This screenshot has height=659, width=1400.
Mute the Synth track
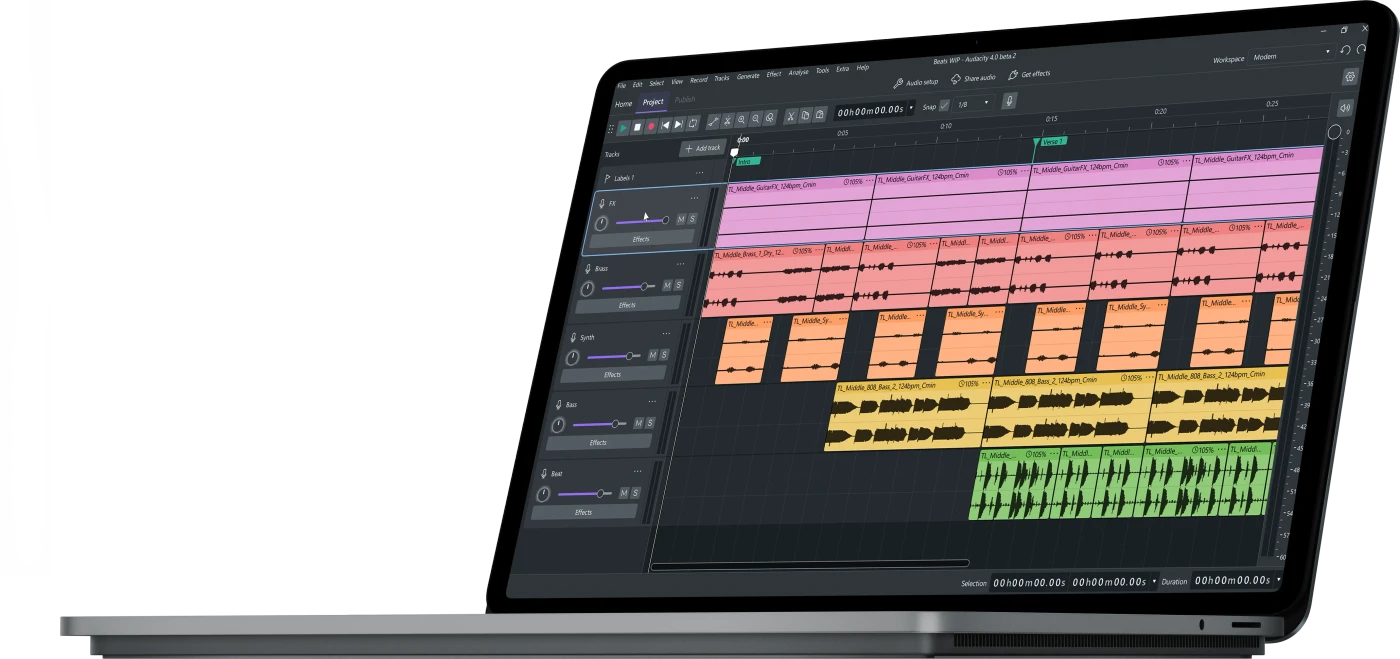click(653, 355)
